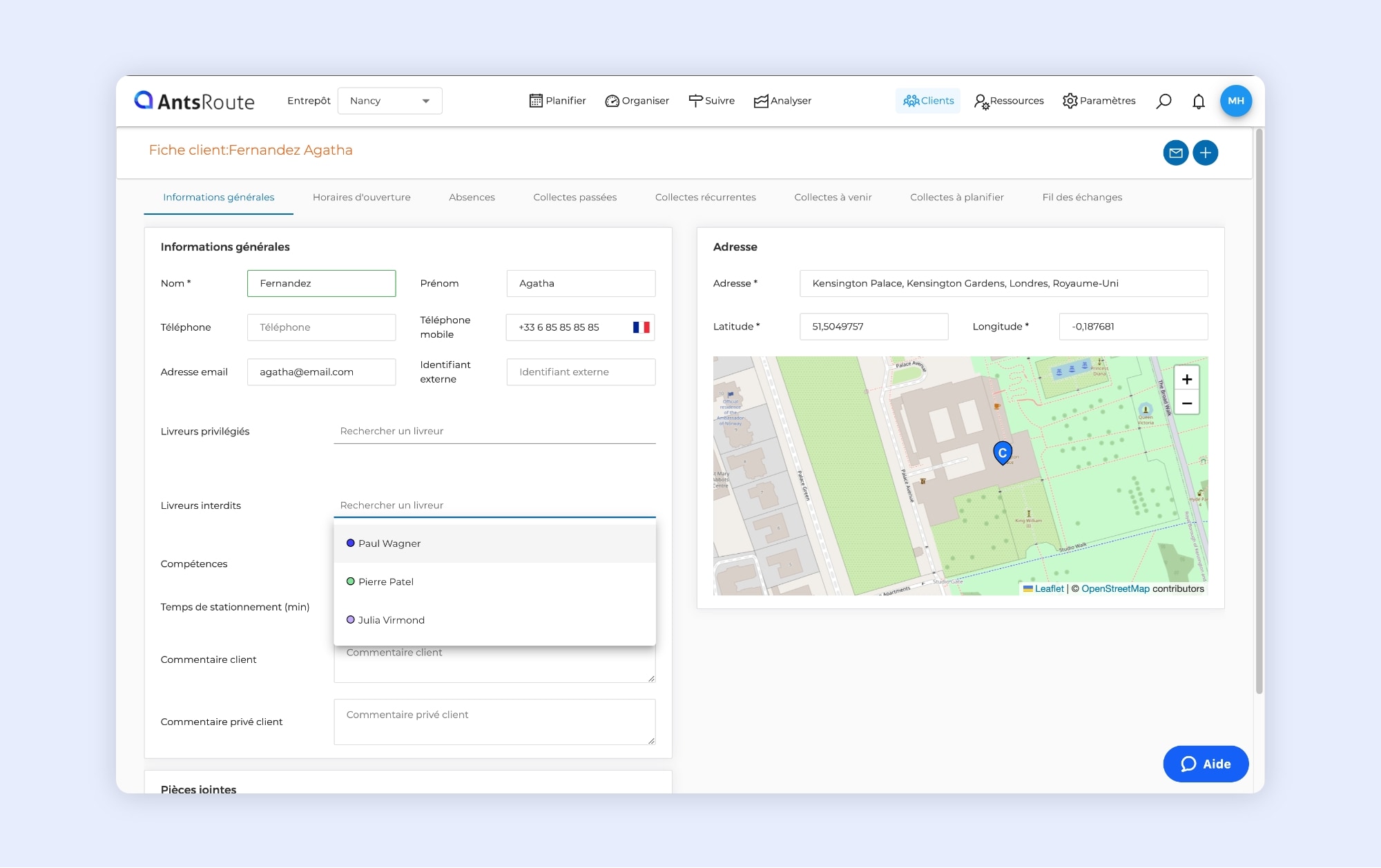This screenshot has height=868, width=1381.
Task: Follow the OpenStreetMap attribution link
Action: point(1115,589)
